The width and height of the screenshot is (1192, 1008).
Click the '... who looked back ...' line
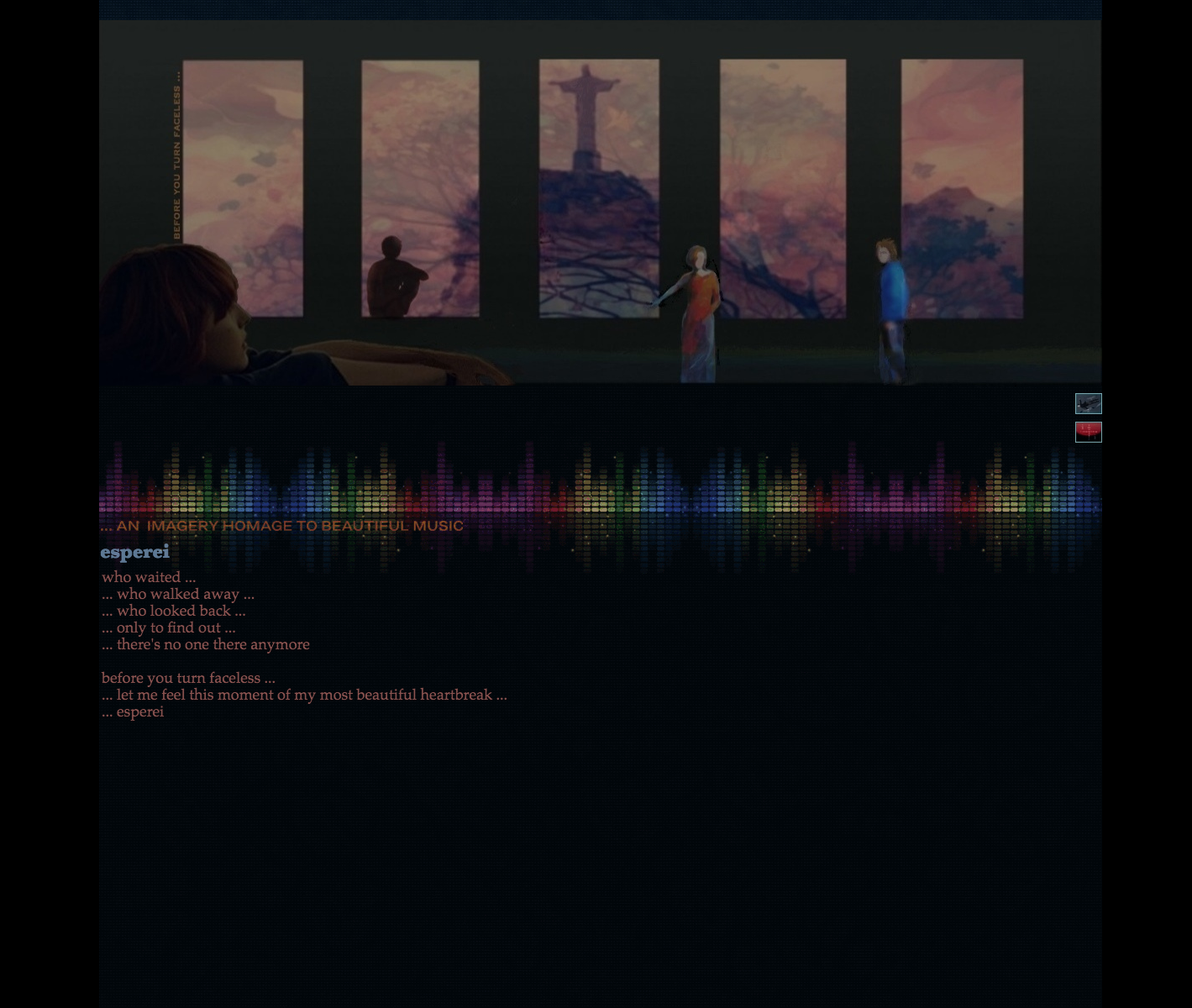174,611
